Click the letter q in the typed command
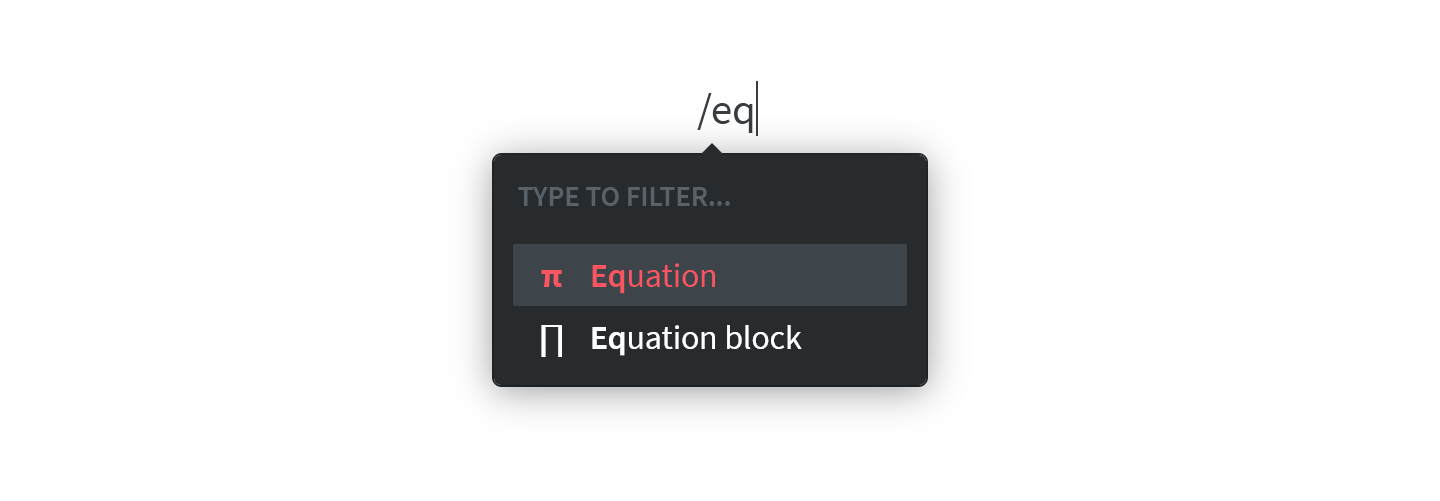 (743, 114)
